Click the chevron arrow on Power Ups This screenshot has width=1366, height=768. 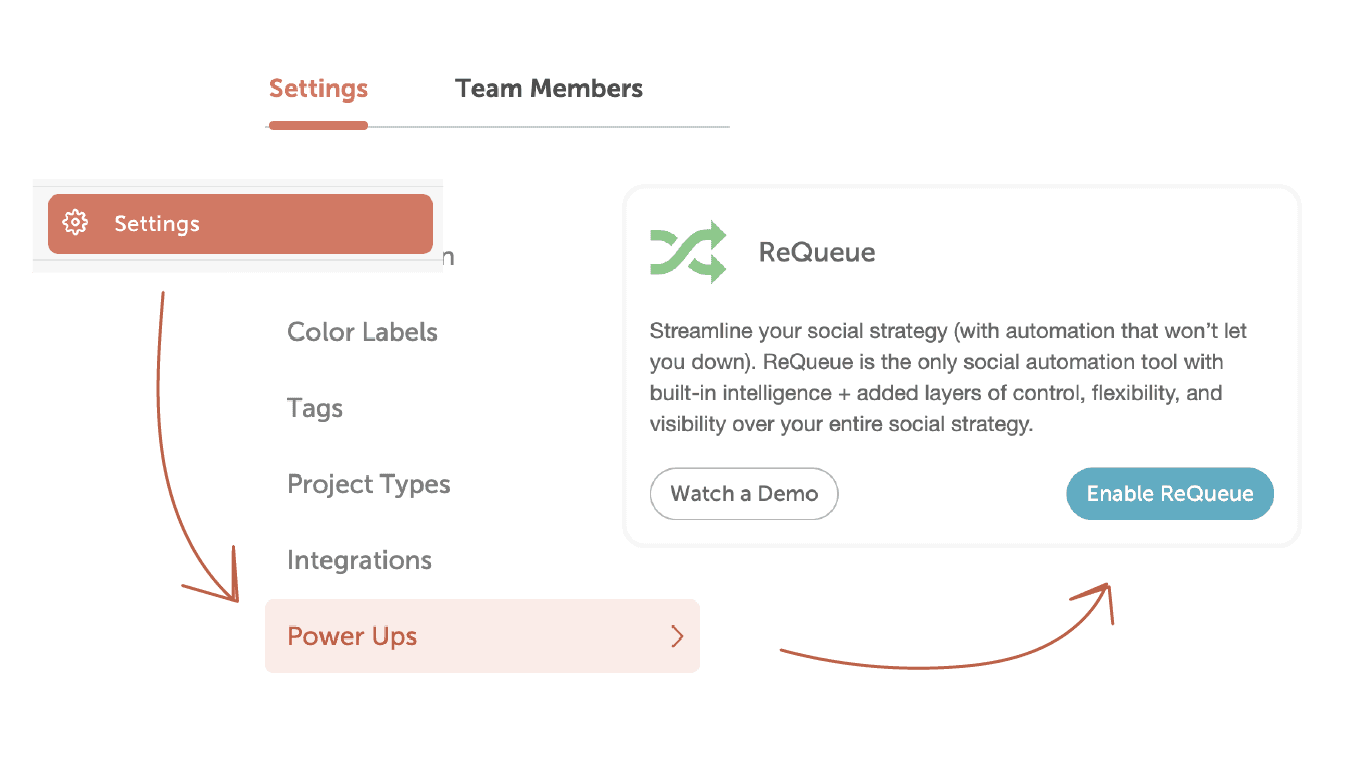(x=677, y=636)
